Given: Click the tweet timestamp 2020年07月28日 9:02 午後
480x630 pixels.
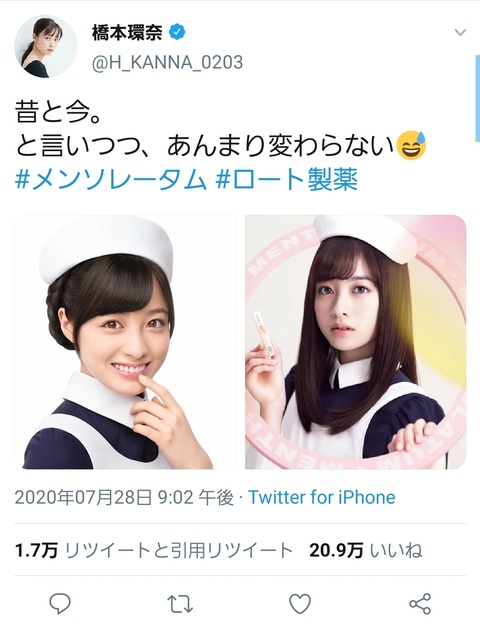Looking at the screenshot, I should (x=124, y=497).
